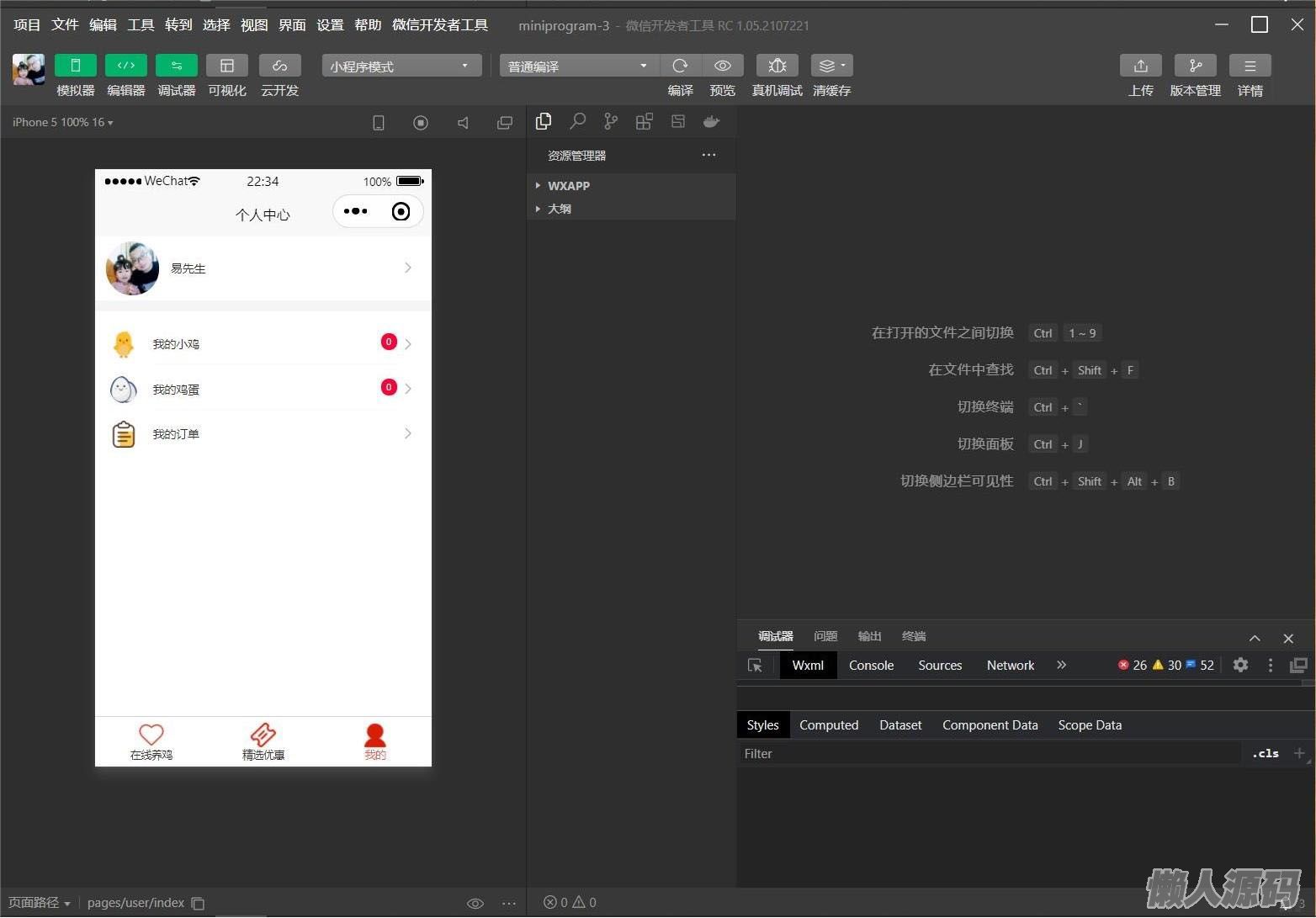Open the 工具 menu
The width and height of the screenshot is (1316, 918).
141,25
